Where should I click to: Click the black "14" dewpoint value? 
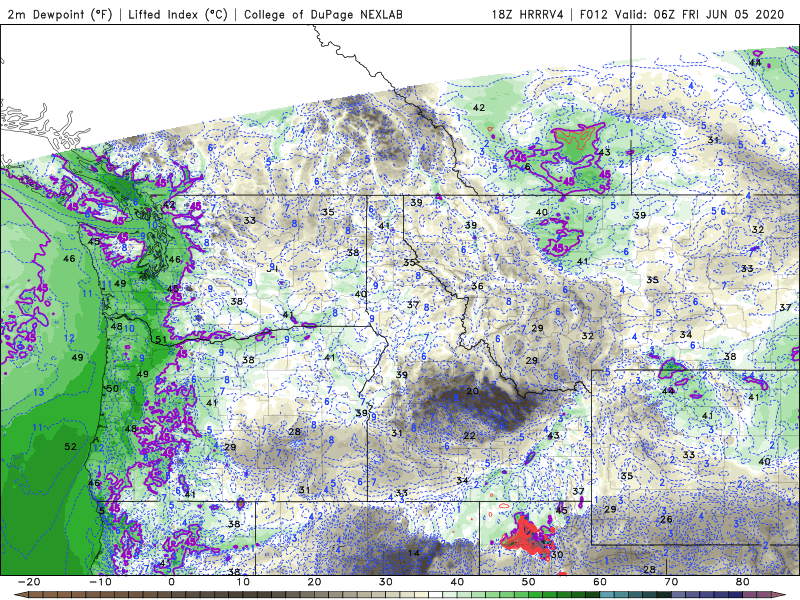[414, 553]
